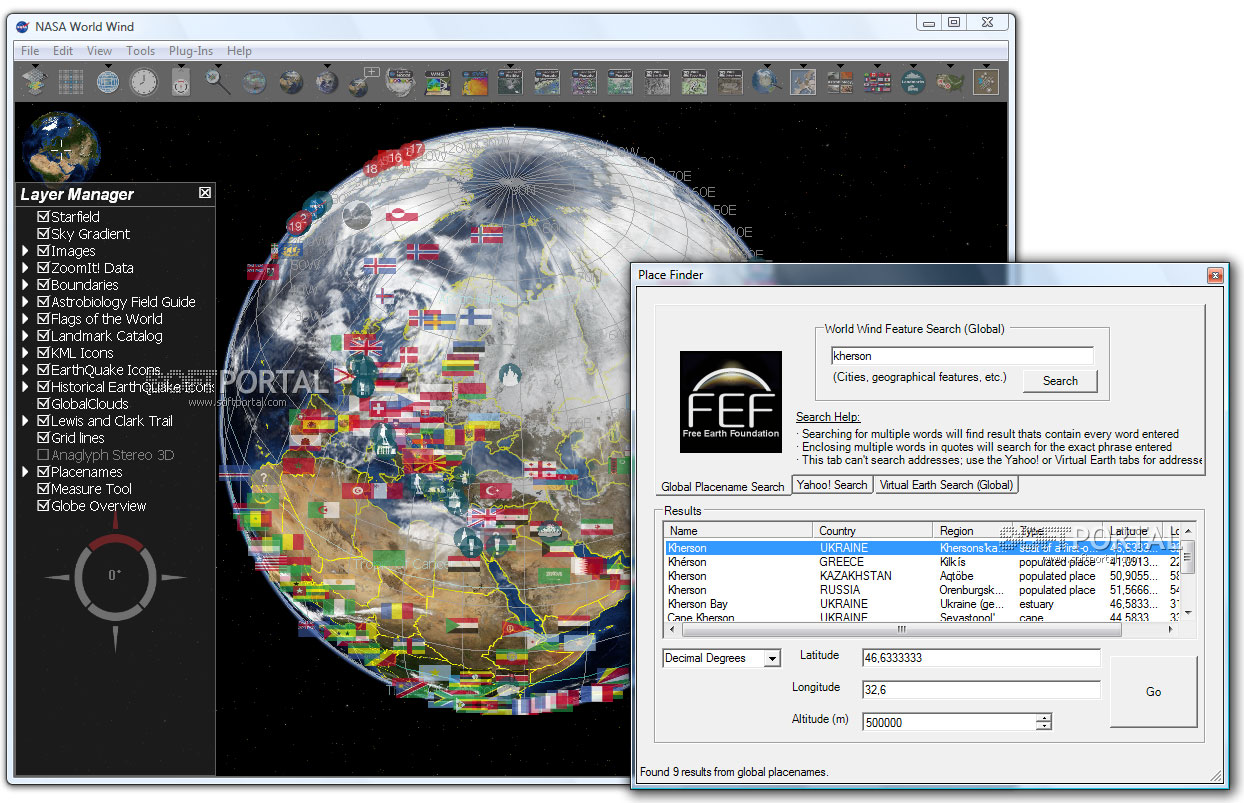The width and height of the screenshot is (1244, 803).
Task: Click the Search Help link
Action: [828, 417]
